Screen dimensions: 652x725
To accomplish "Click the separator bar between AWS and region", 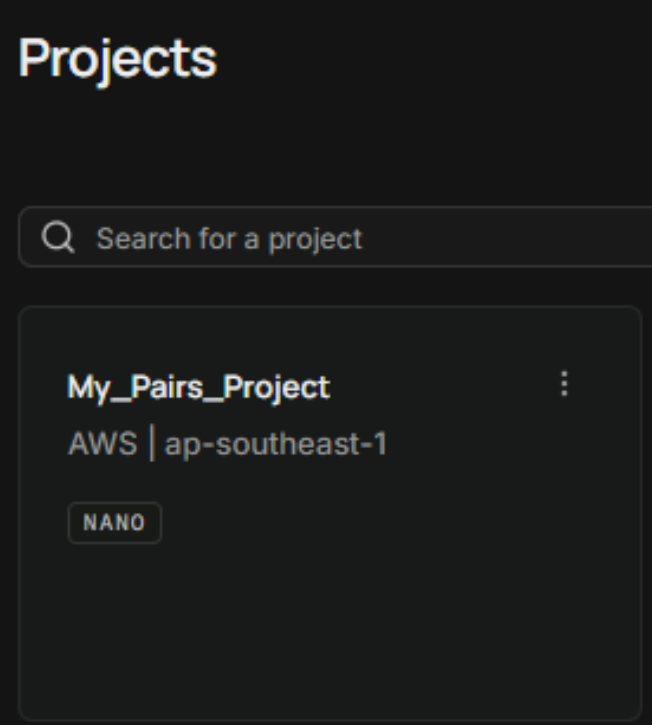I will (x=152, y=444).
